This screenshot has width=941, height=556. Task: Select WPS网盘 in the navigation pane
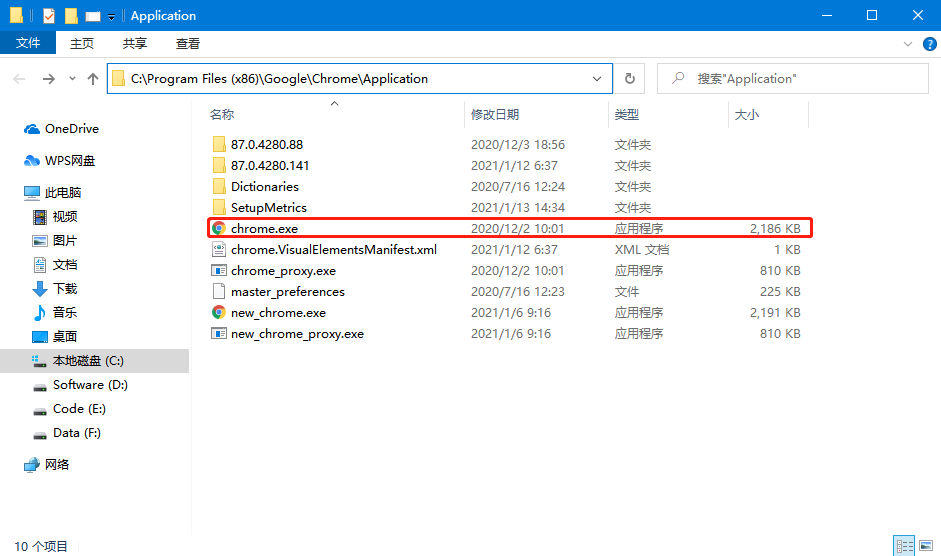click(59, 160)
